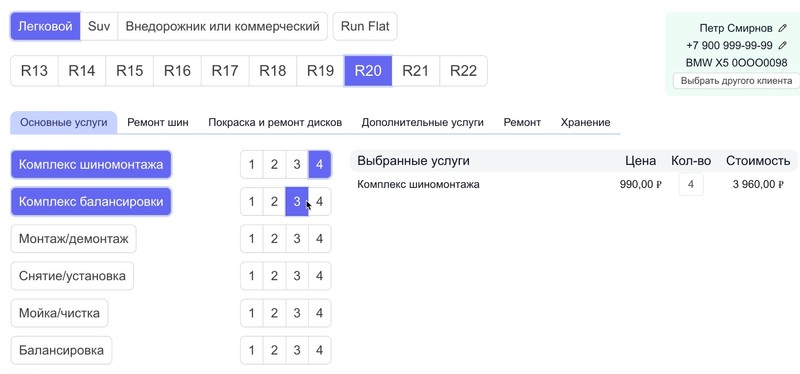Choose wheel size R18
Screen dimensions: 800x374
tap(272, 71)
